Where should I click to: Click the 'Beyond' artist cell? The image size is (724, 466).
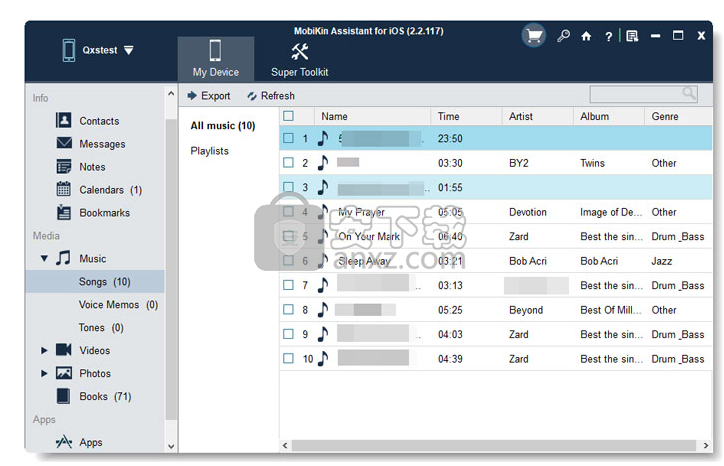click(526, 309)
